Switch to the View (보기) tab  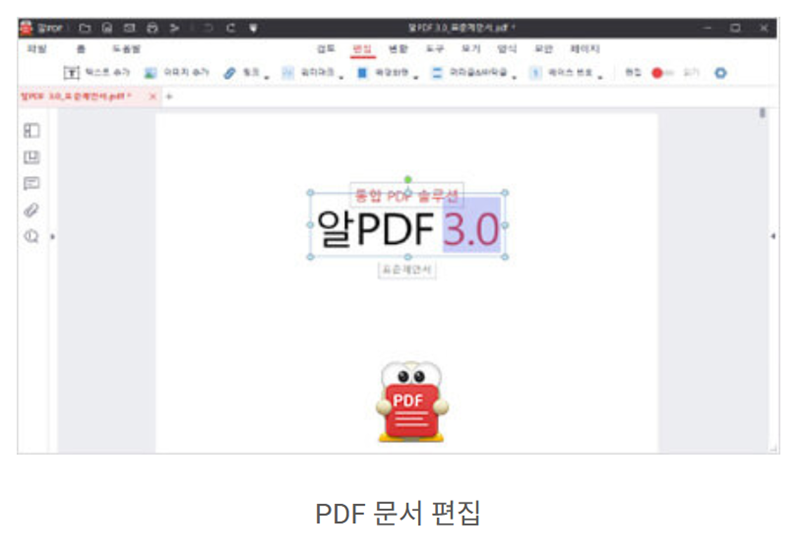click(470, 49)
